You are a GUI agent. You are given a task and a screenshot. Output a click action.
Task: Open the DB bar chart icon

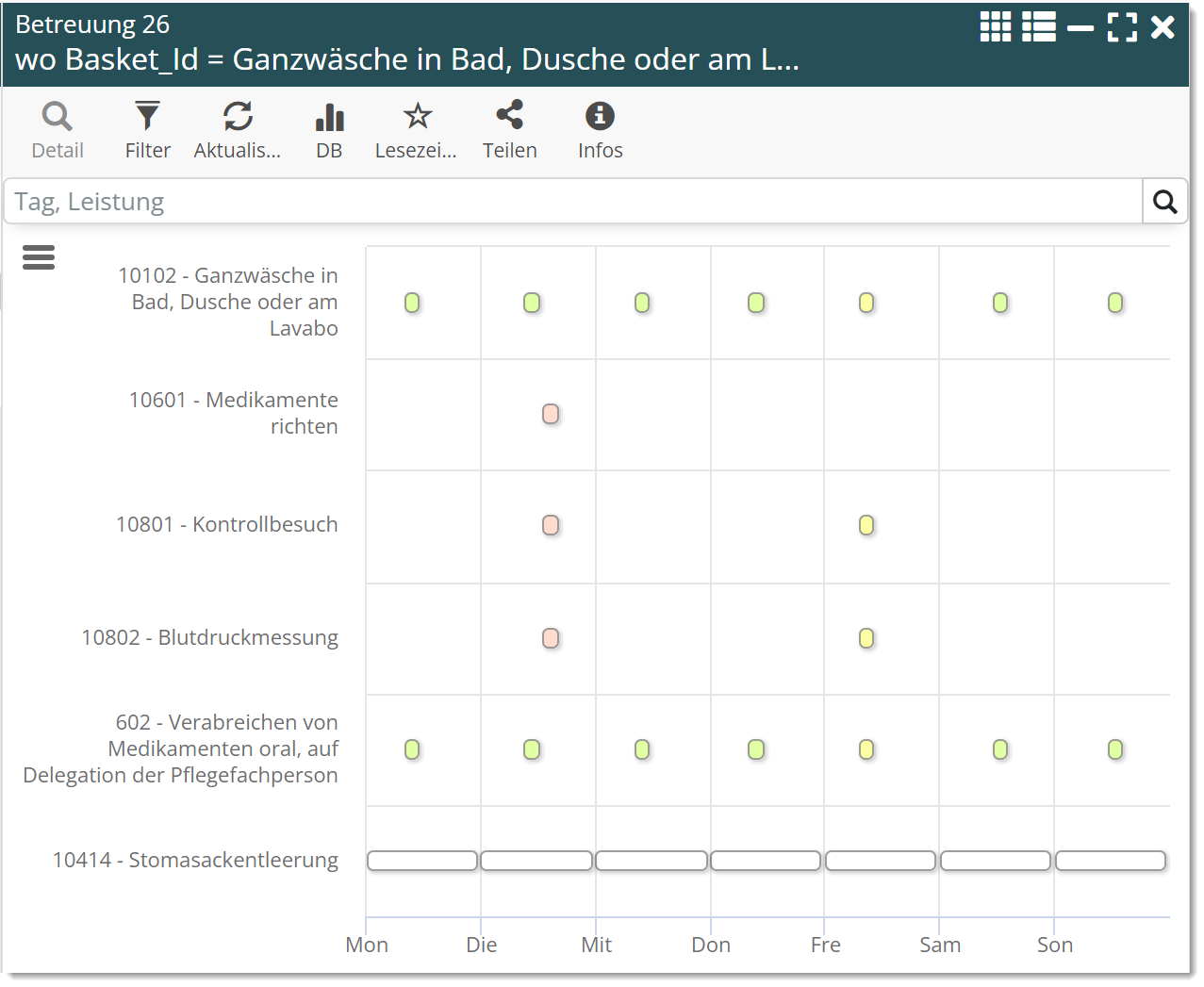pos(329,130)
